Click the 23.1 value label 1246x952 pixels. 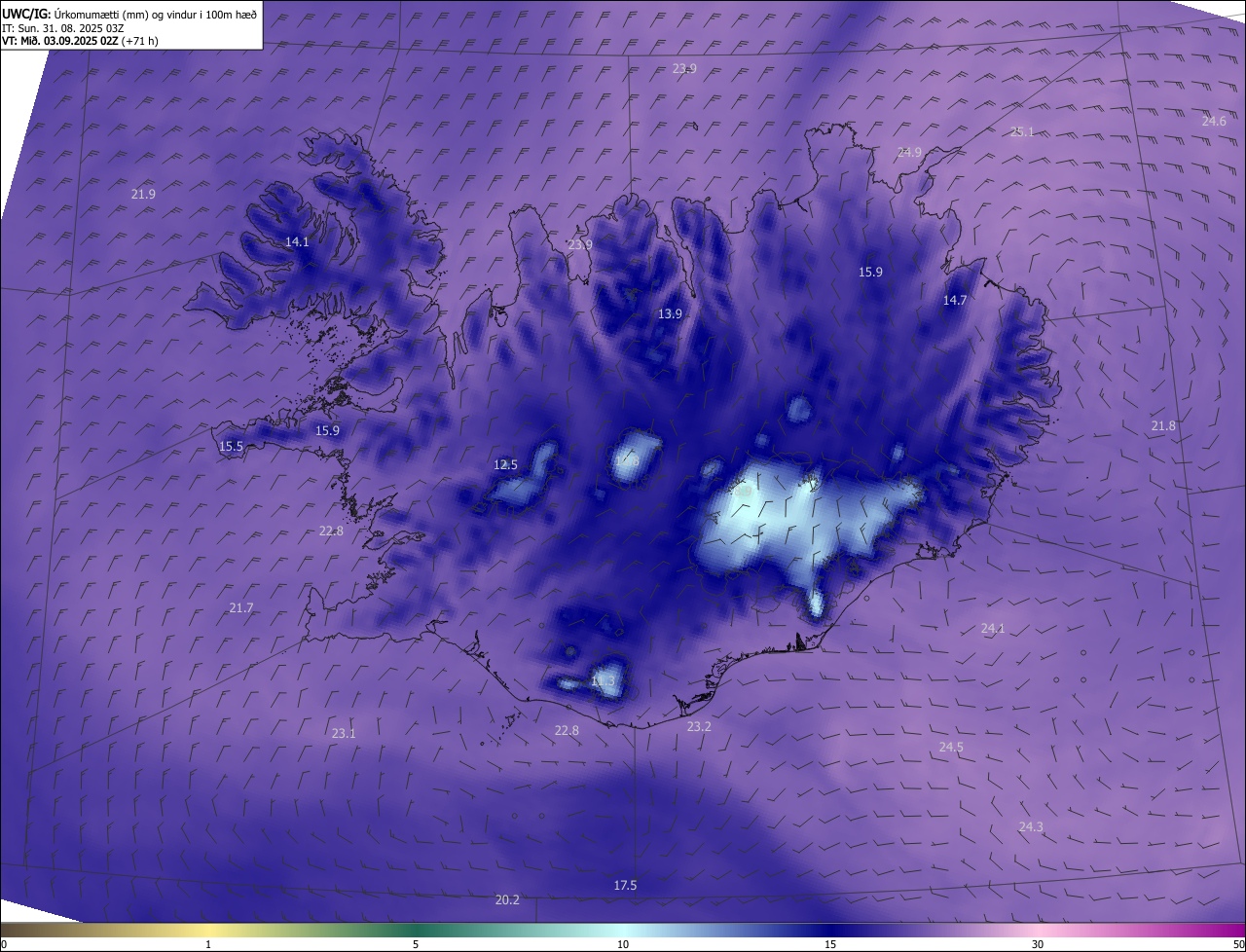(344, 733)
